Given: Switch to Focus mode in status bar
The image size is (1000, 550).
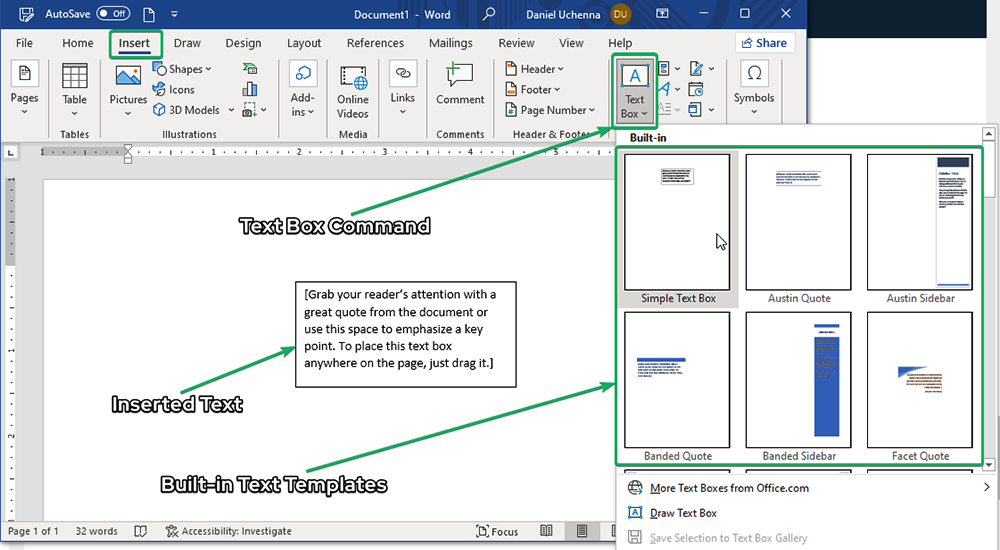Looking at the screenshot, I should tap(497, 531).
